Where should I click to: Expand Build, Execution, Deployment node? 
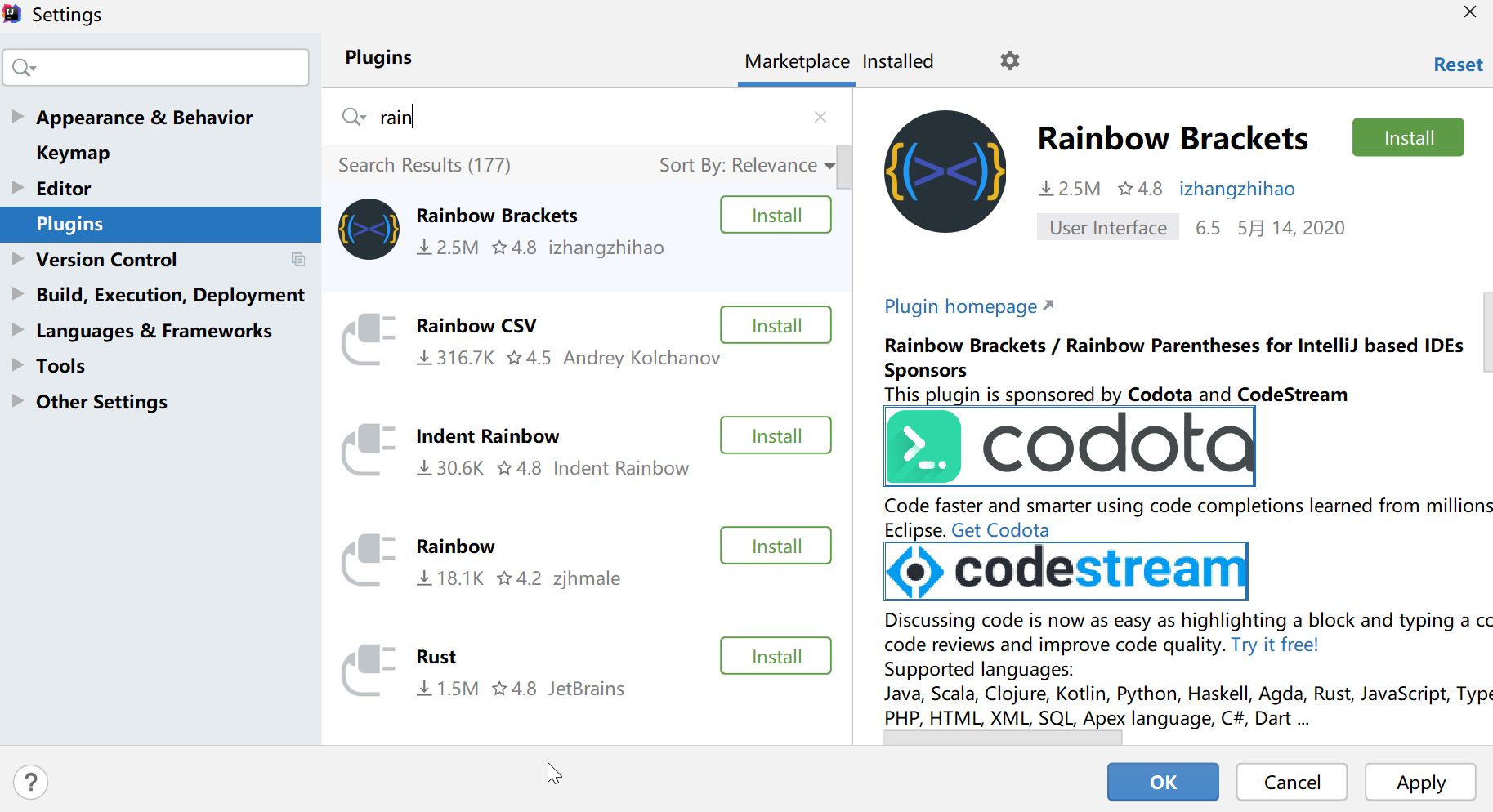pyautogui.click(x=17, y=294)
